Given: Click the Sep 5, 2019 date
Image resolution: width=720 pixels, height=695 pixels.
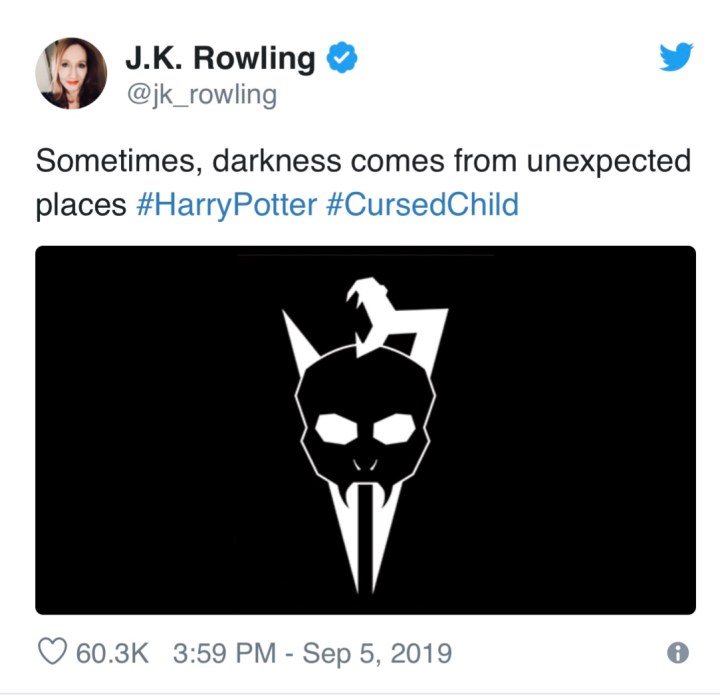Looking at the screenshot, I should click(x=379, y=654).
